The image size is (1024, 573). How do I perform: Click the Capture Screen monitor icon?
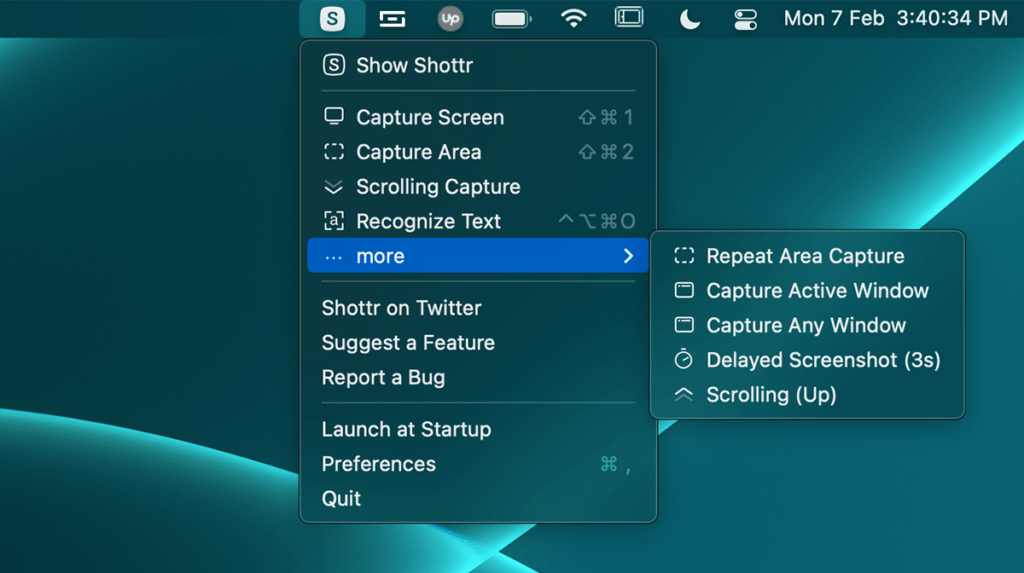tap(334, 117)
